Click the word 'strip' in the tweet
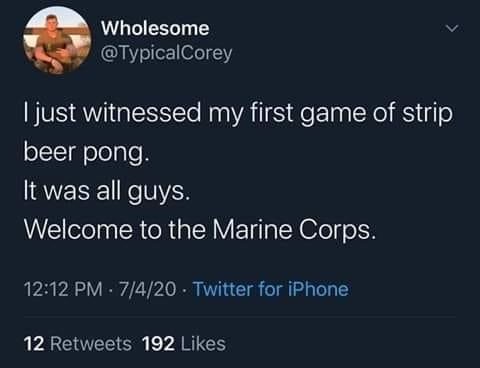This screenshot has width=480, height=368. [428, 114]
